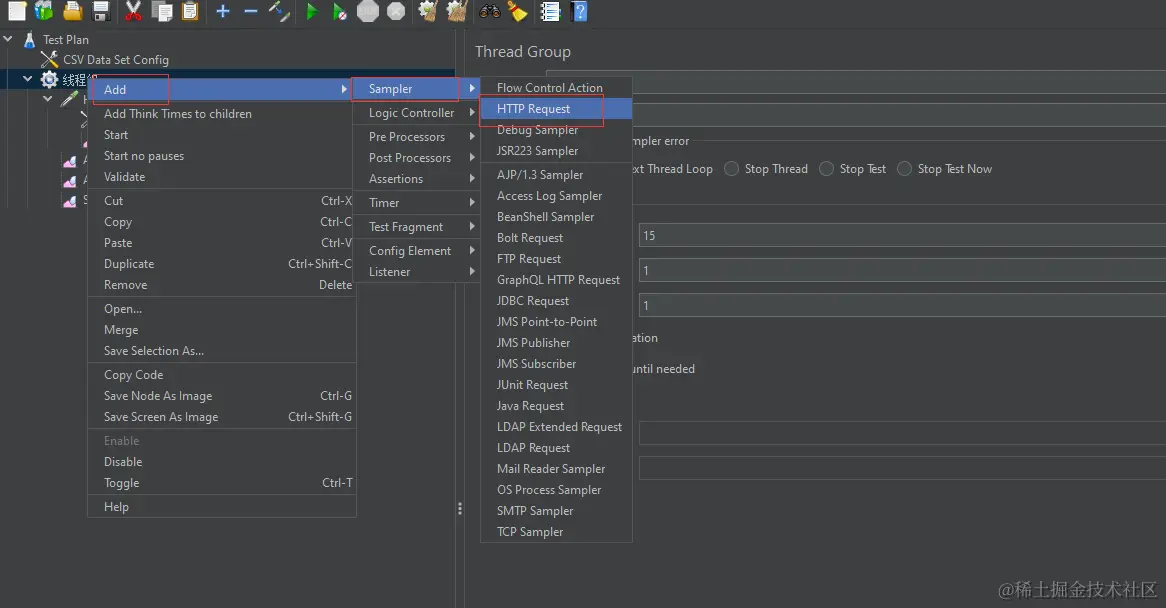The width and height of the screenshot is (1166, 608).
Task: Click the blue plus Expand All icon
Action: (222, 11)
